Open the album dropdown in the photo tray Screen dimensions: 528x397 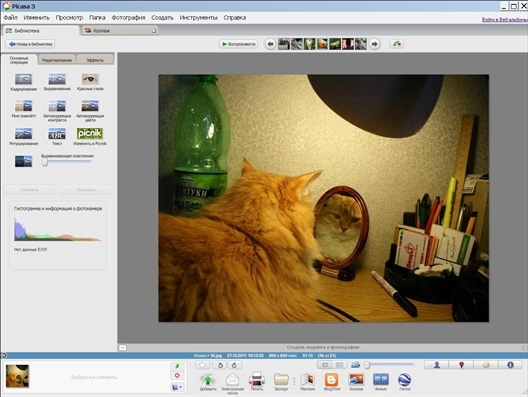coord(177,387)
